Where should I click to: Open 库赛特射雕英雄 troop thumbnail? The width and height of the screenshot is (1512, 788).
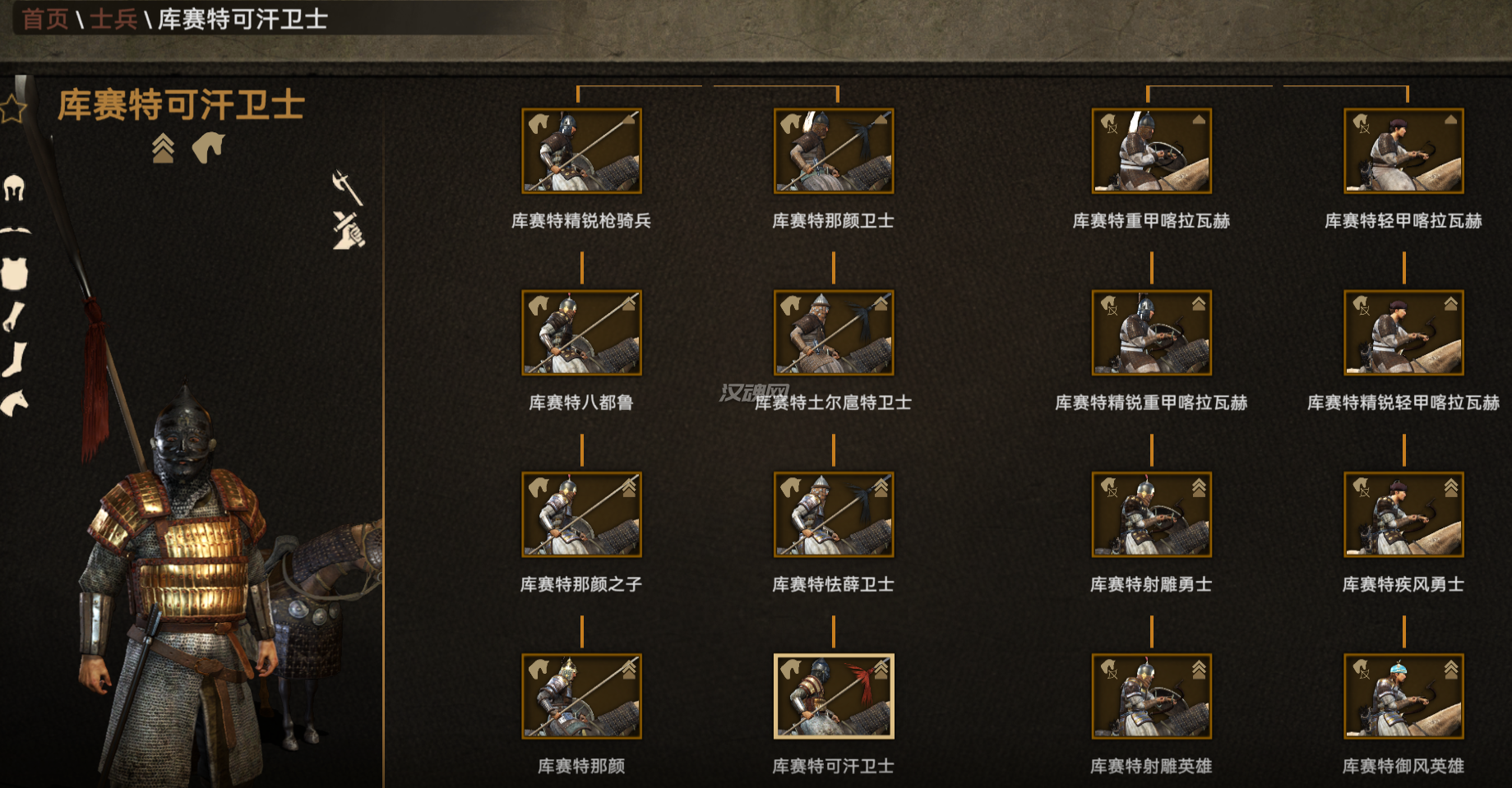pos(1151,696)
